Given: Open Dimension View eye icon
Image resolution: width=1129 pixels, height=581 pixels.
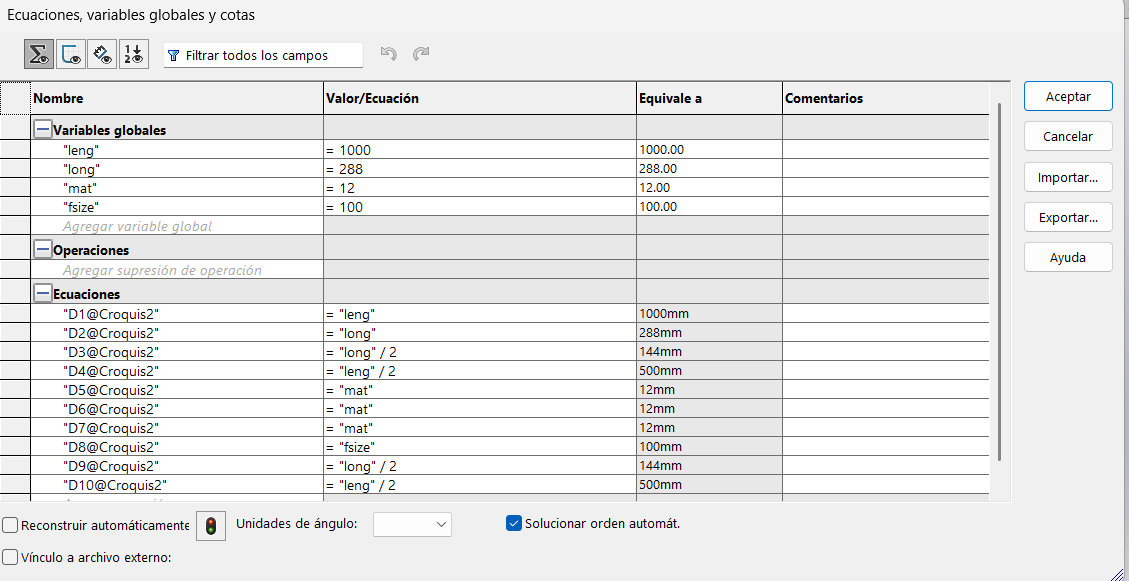Looking at the screenshot, I should pyautogui.click(x=102, y=55).
